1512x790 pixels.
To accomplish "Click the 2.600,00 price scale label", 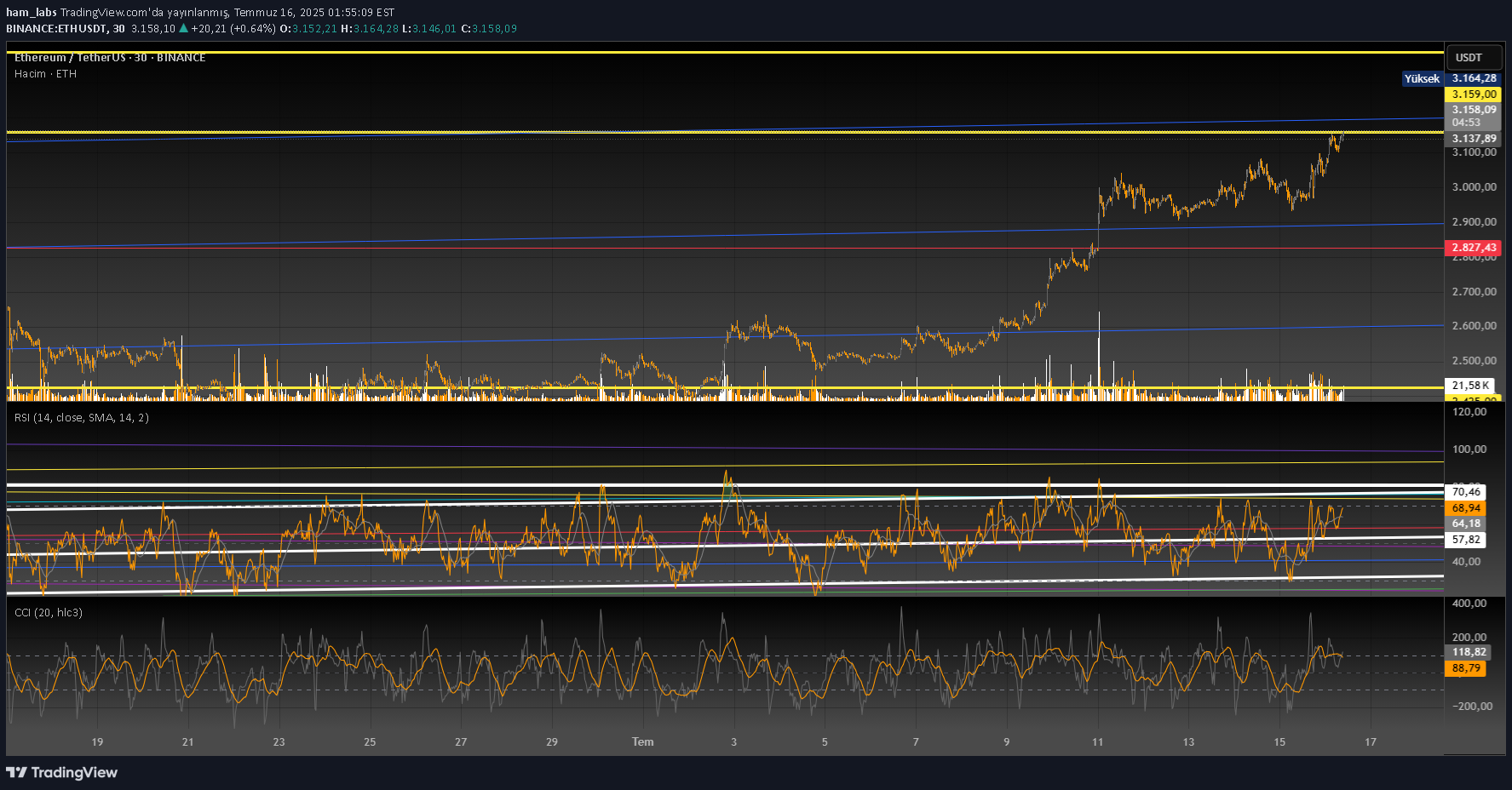I will click(x=1474, y=326).
